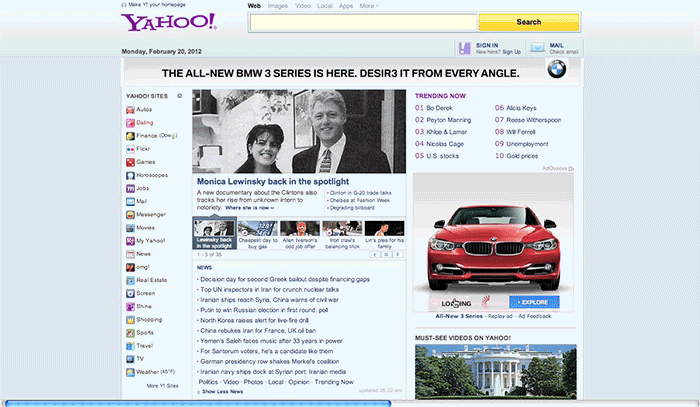Open the Real Estate site icon

tap(130, 281)
